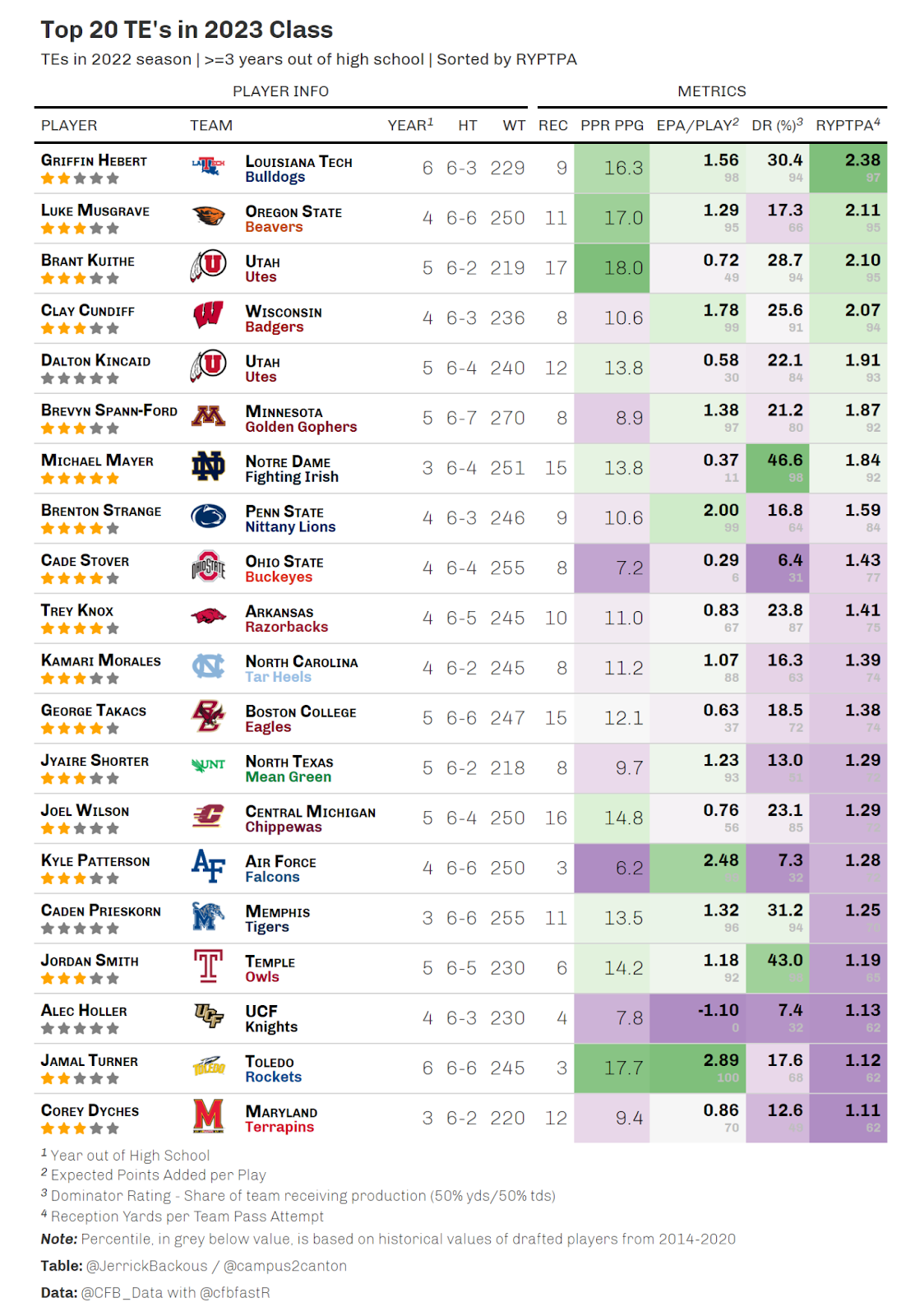901x1316 pixels.
Task: Click Michael Mayer's player name
Action: click(x=97, y=461)
